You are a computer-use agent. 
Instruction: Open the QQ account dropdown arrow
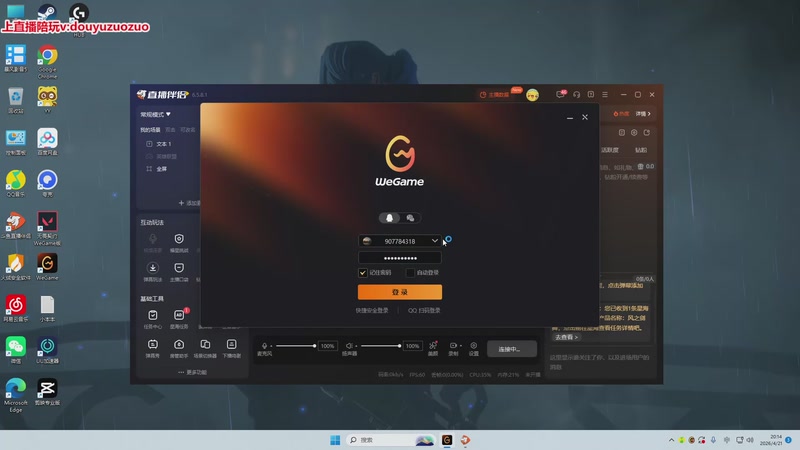pyautogui.click(x=435, y=241)
